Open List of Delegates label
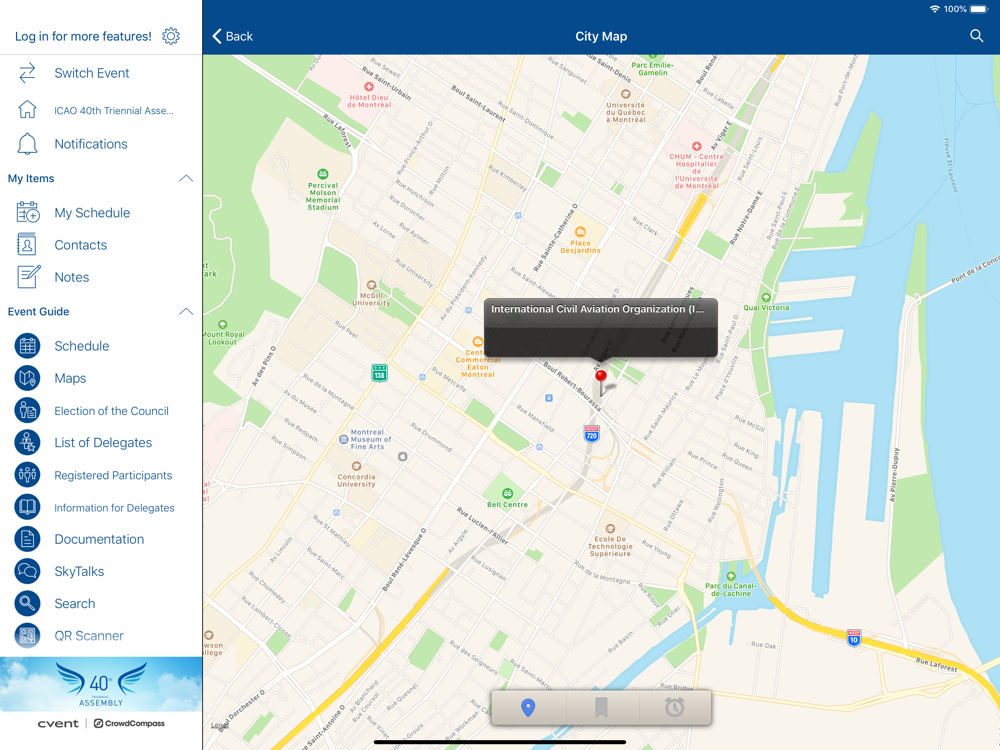This screenshot has height=750, width=1000. (x=103, y=443)
